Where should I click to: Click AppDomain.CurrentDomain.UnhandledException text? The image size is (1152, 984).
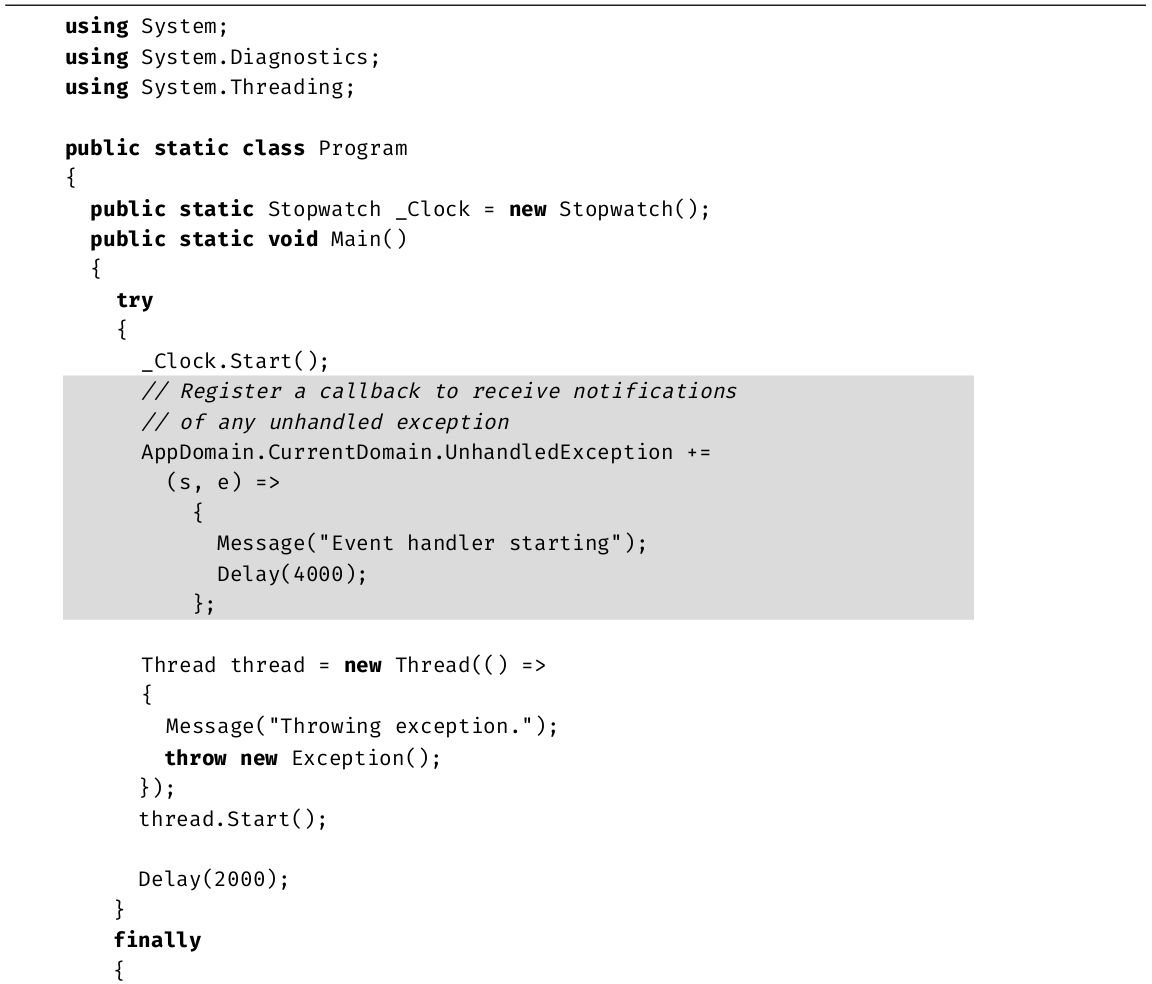(407, 452)
